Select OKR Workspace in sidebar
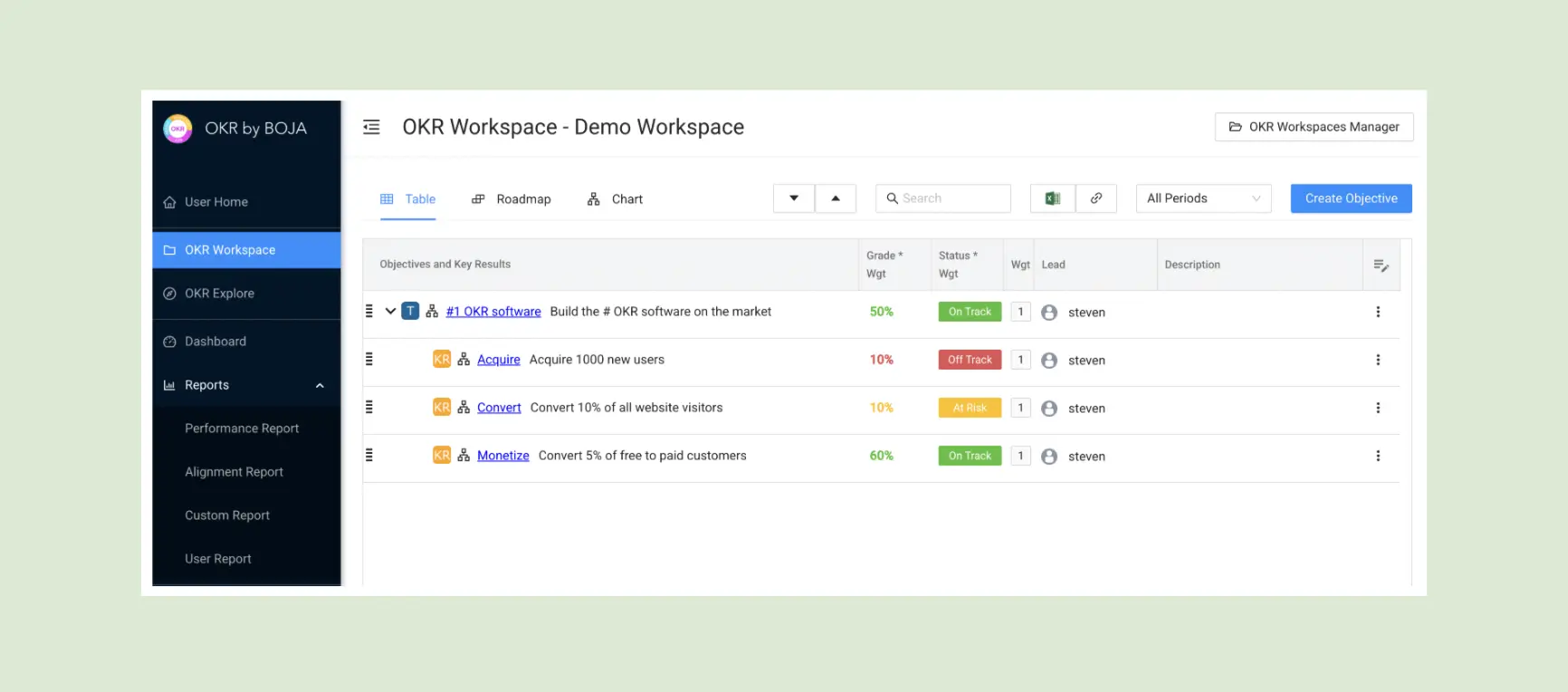 click(246, 250)
